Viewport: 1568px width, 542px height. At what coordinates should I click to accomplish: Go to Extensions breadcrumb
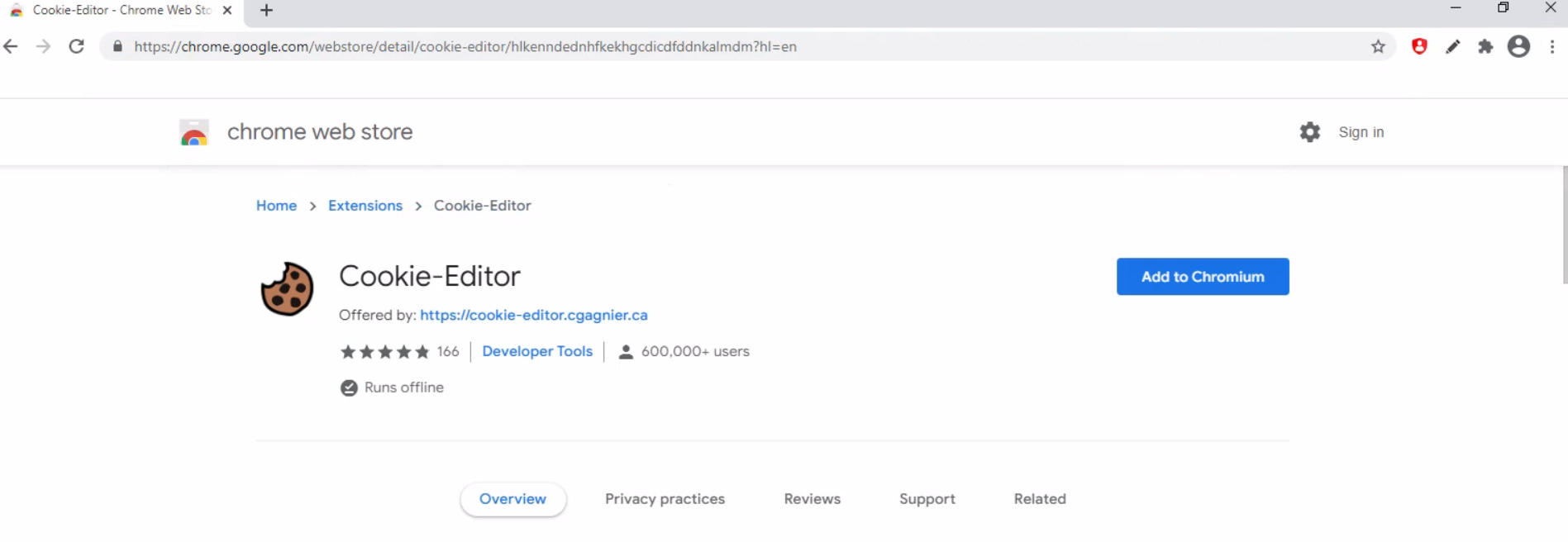point(365,206)
